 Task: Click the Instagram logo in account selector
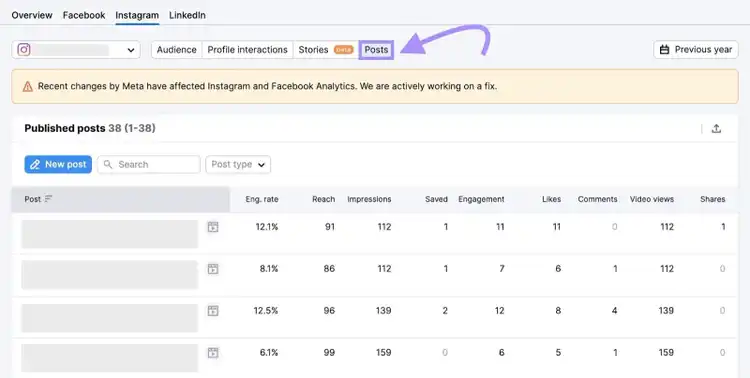[x=24, y=49]
